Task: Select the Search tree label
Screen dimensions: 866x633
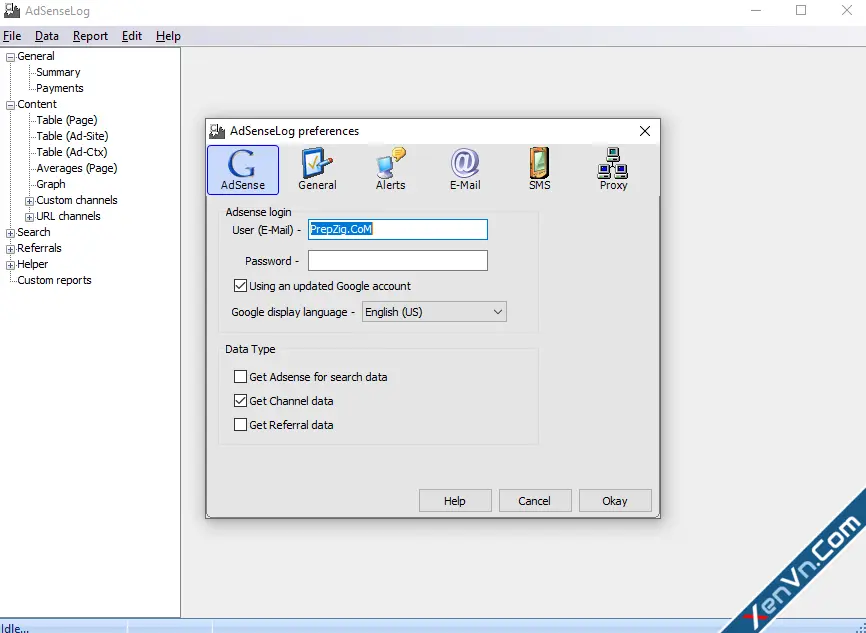Action: pyautogui.click(x=34, y=233)
